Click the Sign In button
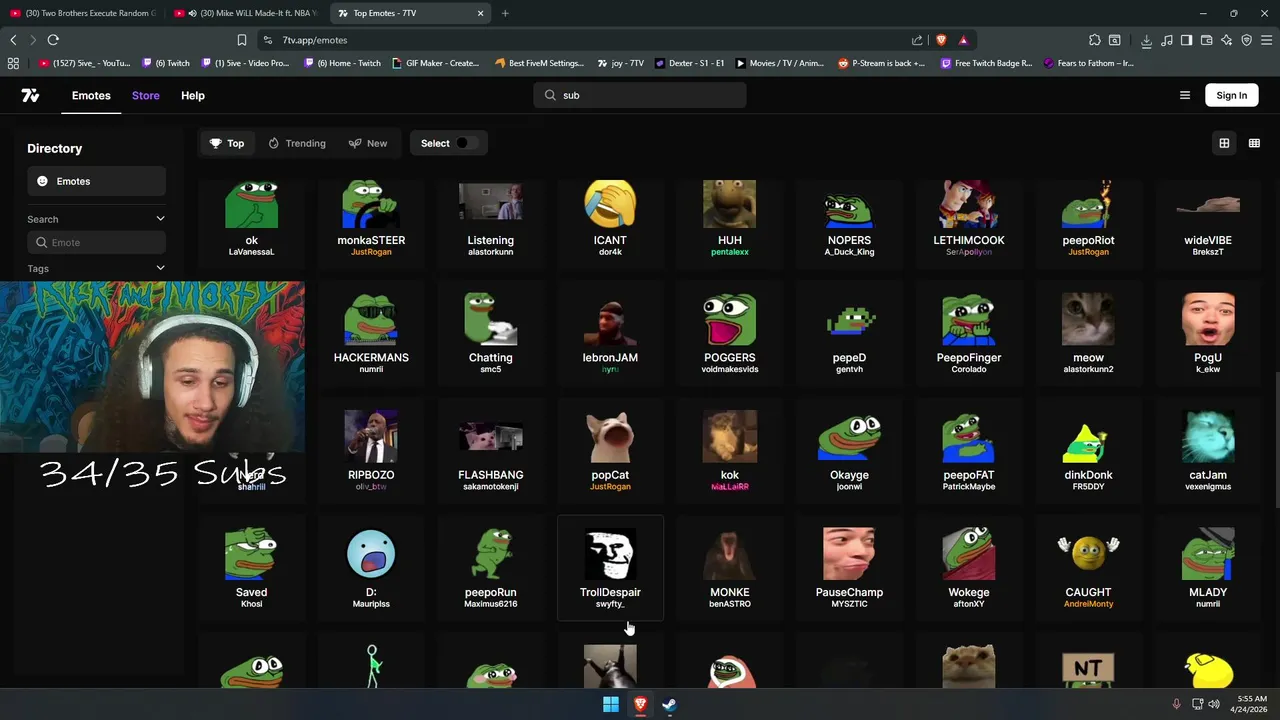The image size is (1280, 720). [1232, 95]
